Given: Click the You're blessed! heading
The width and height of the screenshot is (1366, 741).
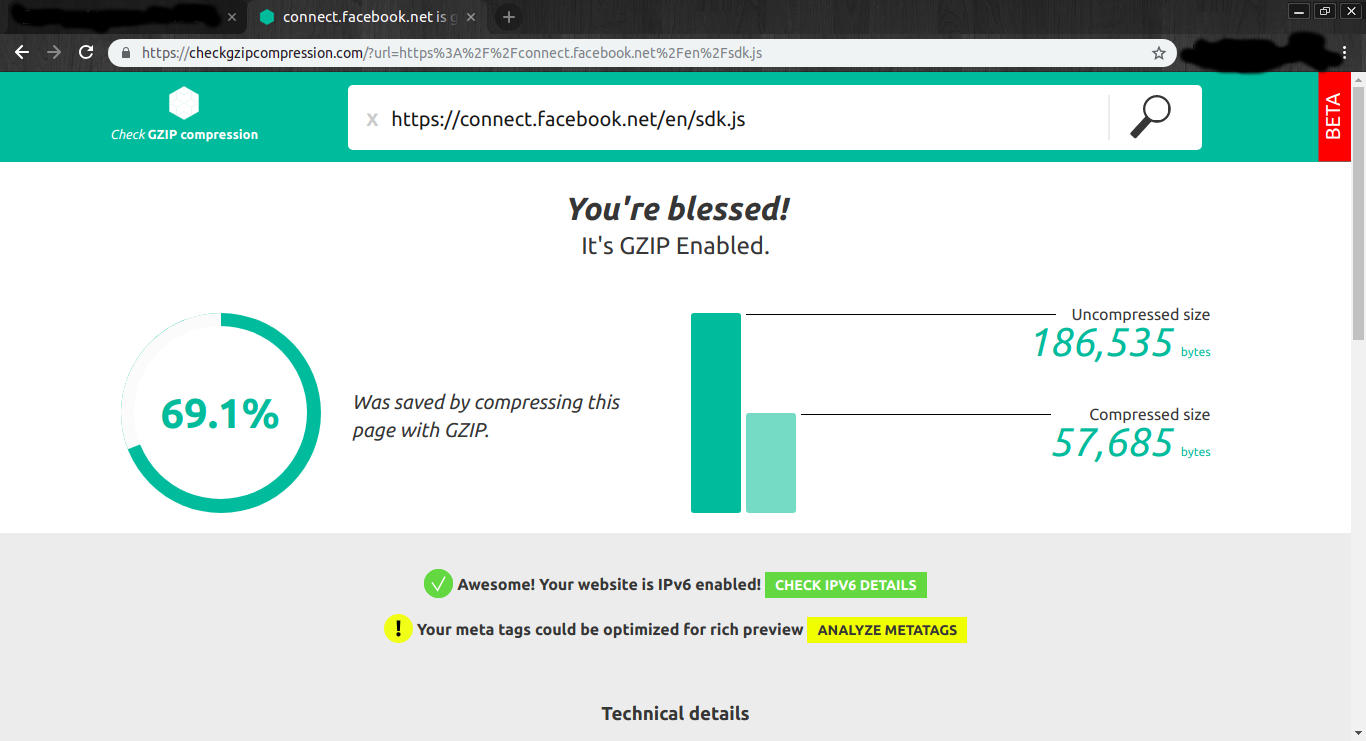Looking at the screenshot, I should 678,209.
